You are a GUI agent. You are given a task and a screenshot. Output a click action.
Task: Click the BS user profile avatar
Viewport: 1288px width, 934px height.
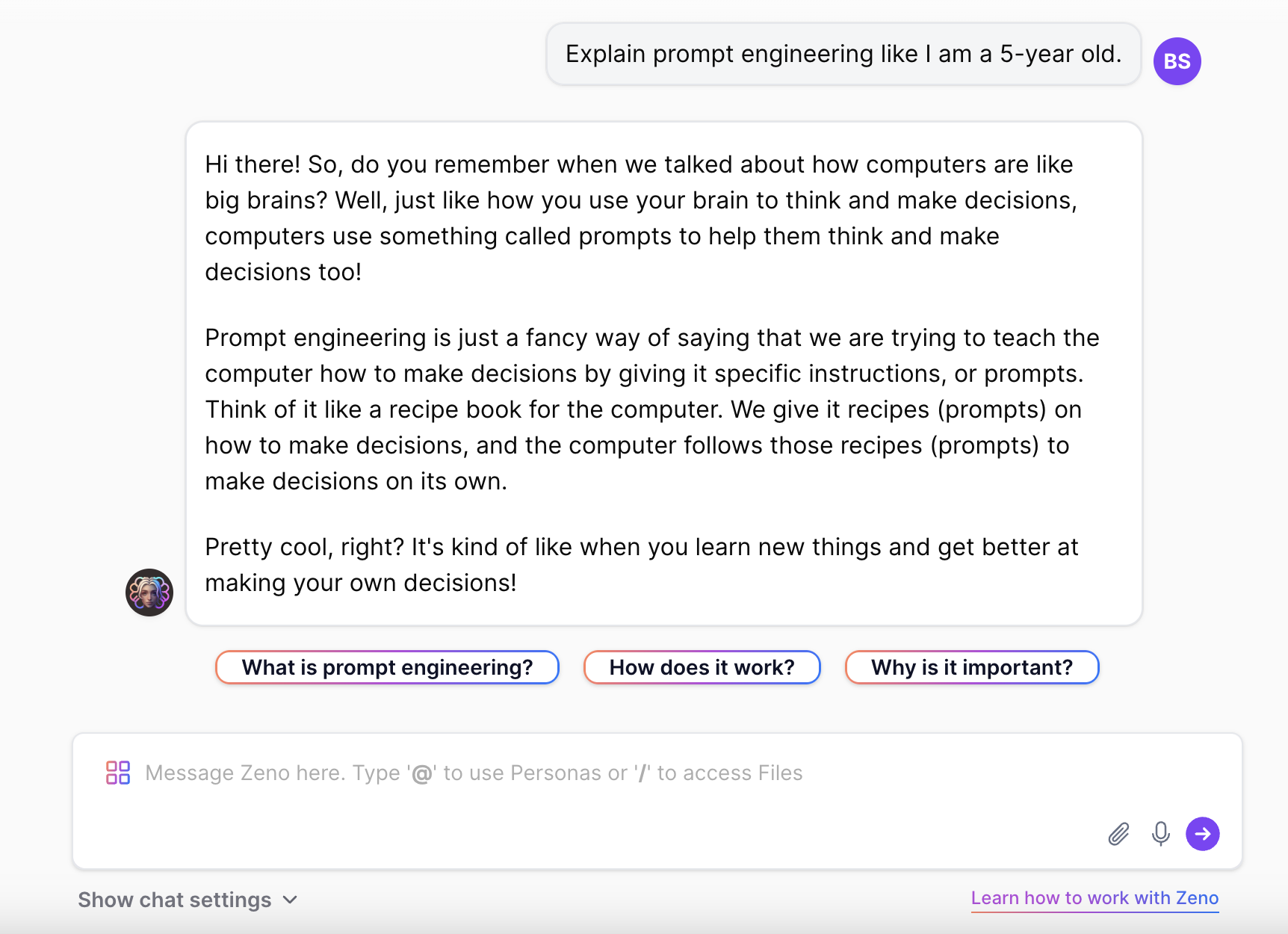(1177, 61)
